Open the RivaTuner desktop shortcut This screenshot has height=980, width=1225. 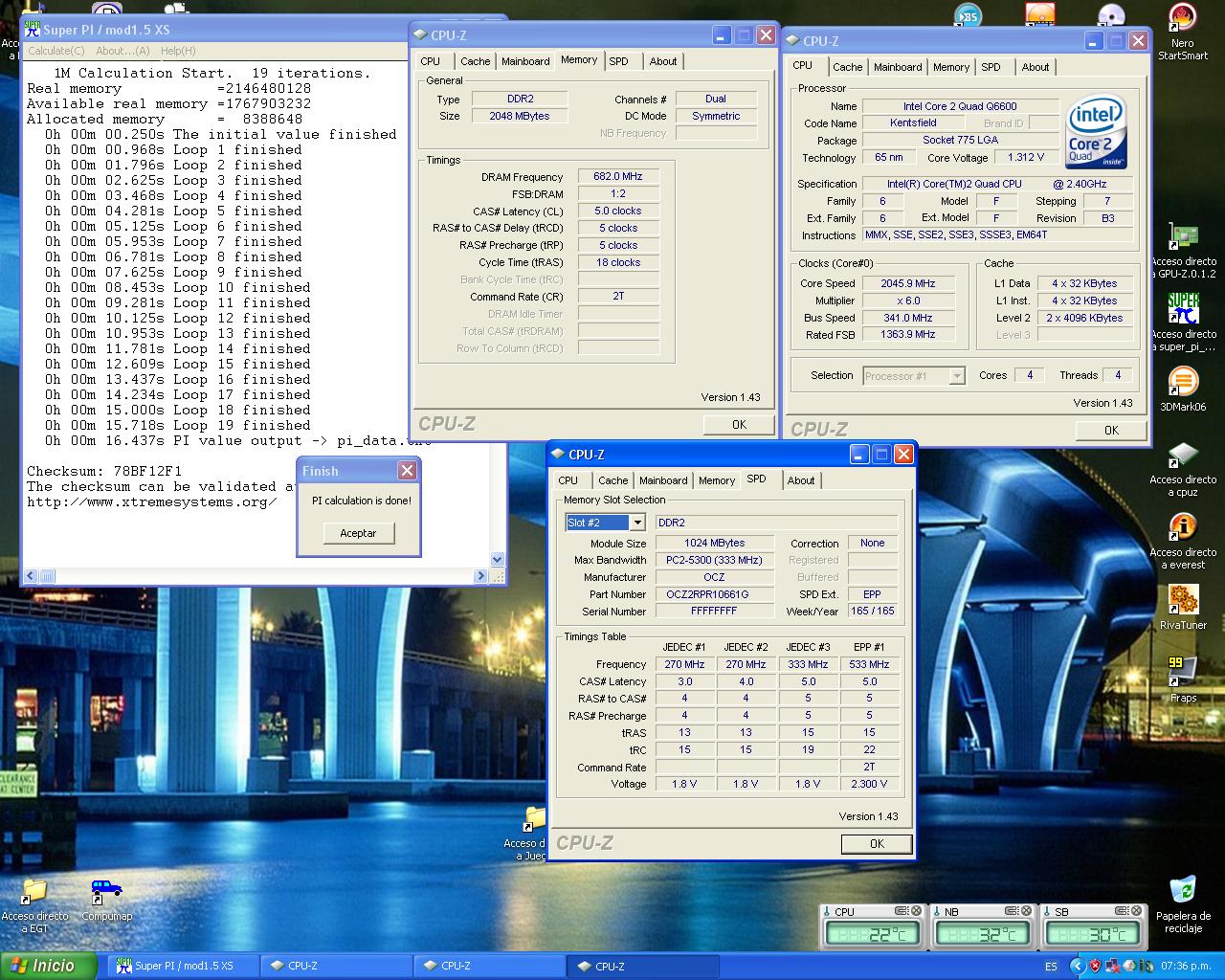(x=1183, y=600)
